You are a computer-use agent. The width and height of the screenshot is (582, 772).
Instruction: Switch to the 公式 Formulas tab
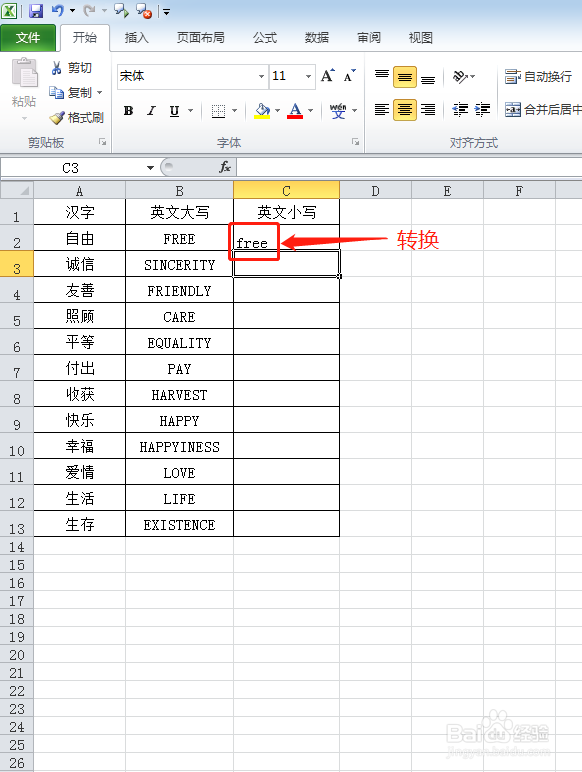coord(265,38)
